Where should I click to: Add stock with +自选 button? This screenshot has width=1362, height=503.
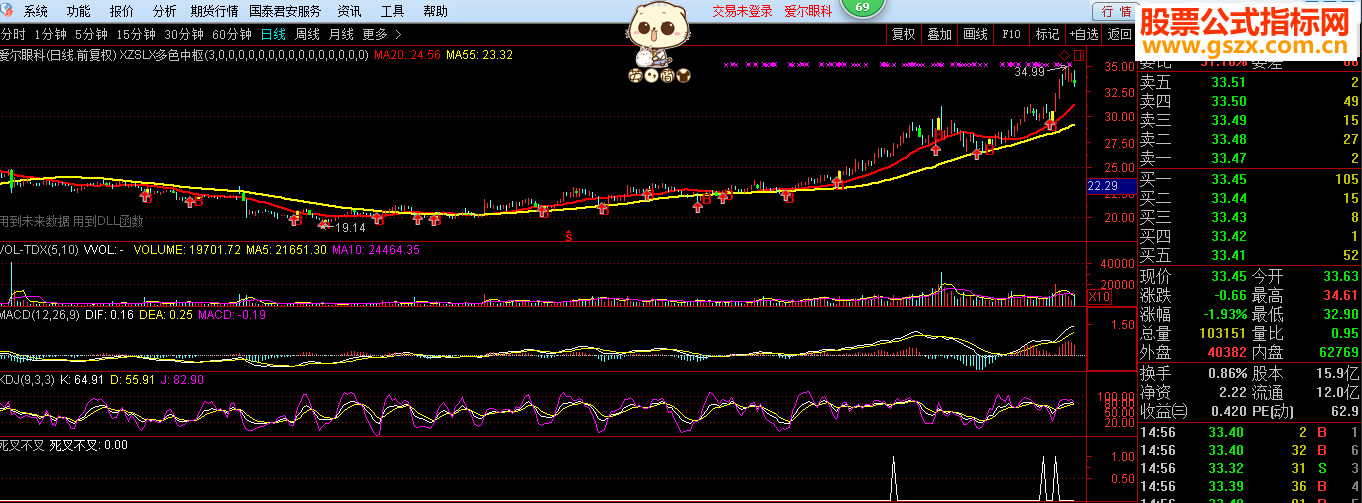tap(1083, 34)
